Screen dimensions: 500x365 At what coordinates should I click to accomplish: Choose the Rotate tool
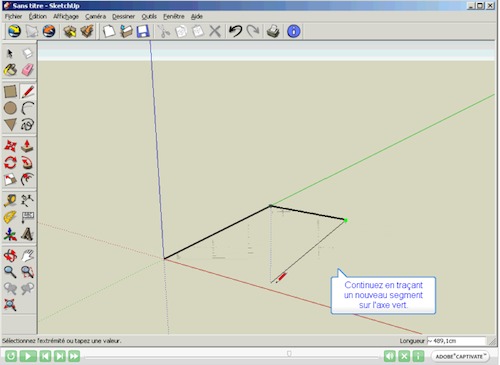[10, 163]
